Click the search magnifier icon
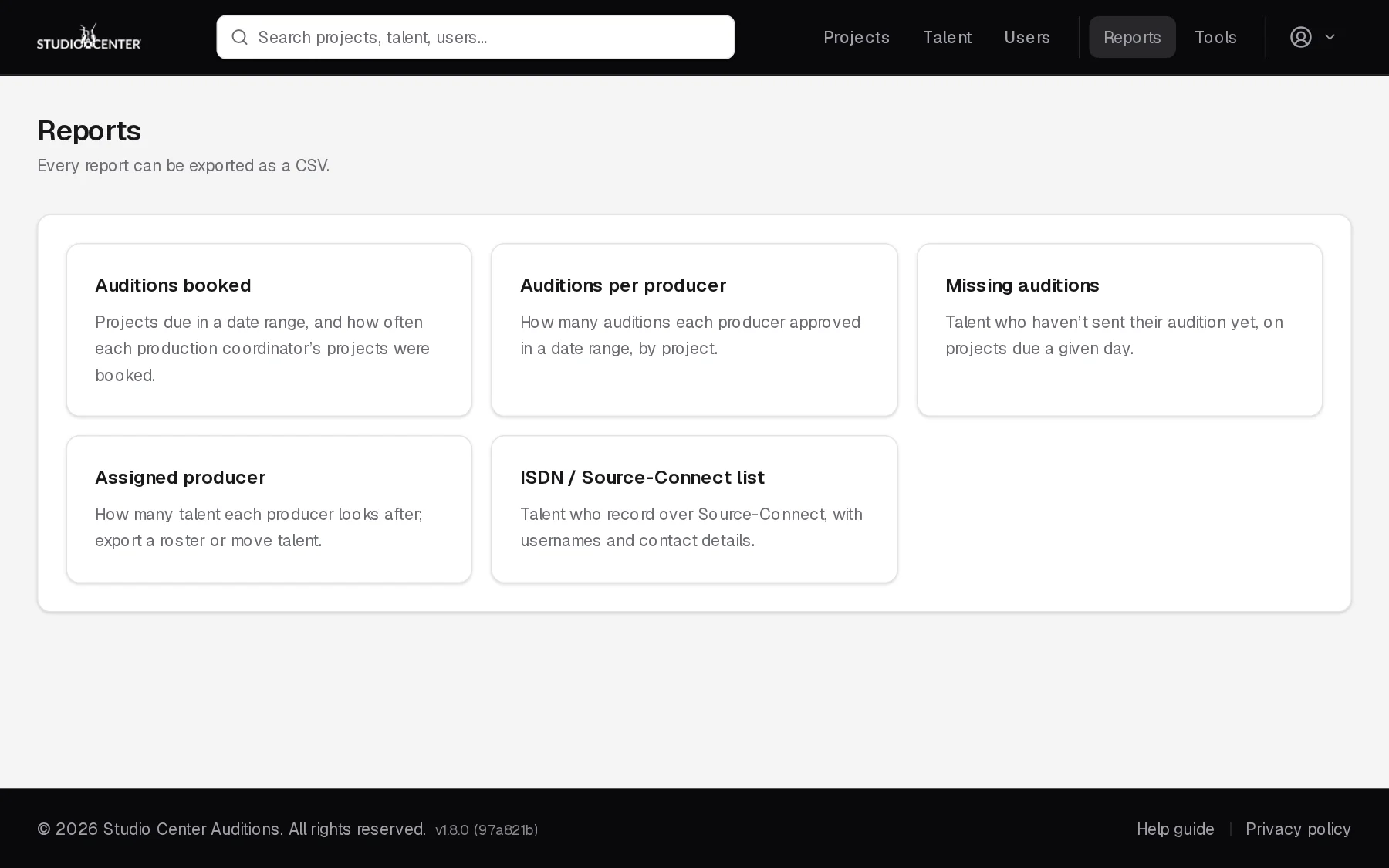The width and height of the screenshot is (1389, 868). pyautogui.click(x=240, y=37)
